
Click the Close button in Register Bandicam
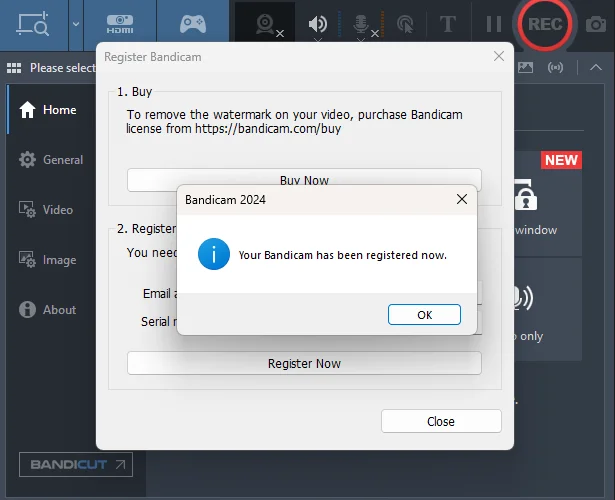pyautogui.click(x=441, y=421)
